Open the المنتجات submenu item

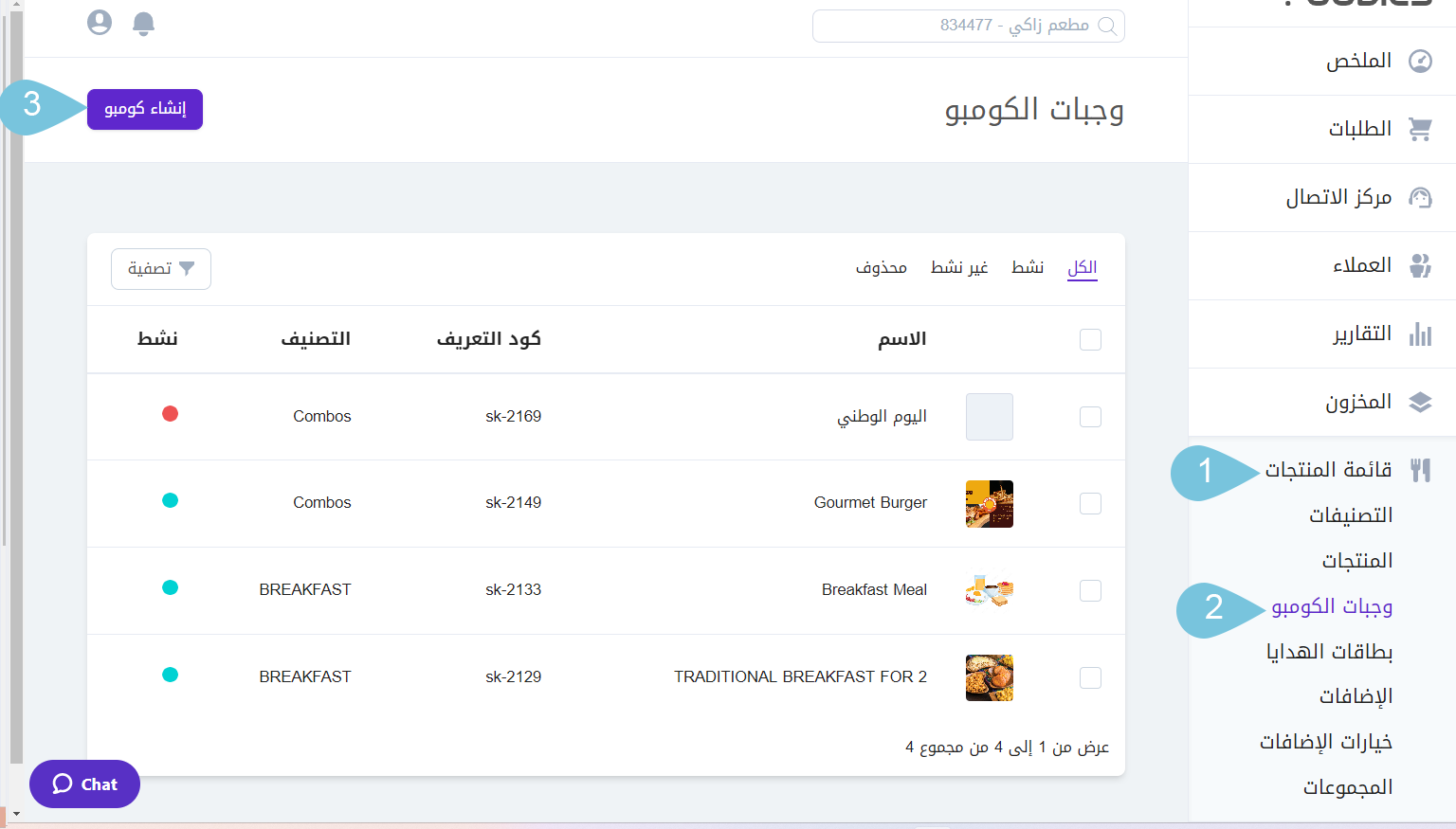pyautogui.click(x=1357, y=561)
